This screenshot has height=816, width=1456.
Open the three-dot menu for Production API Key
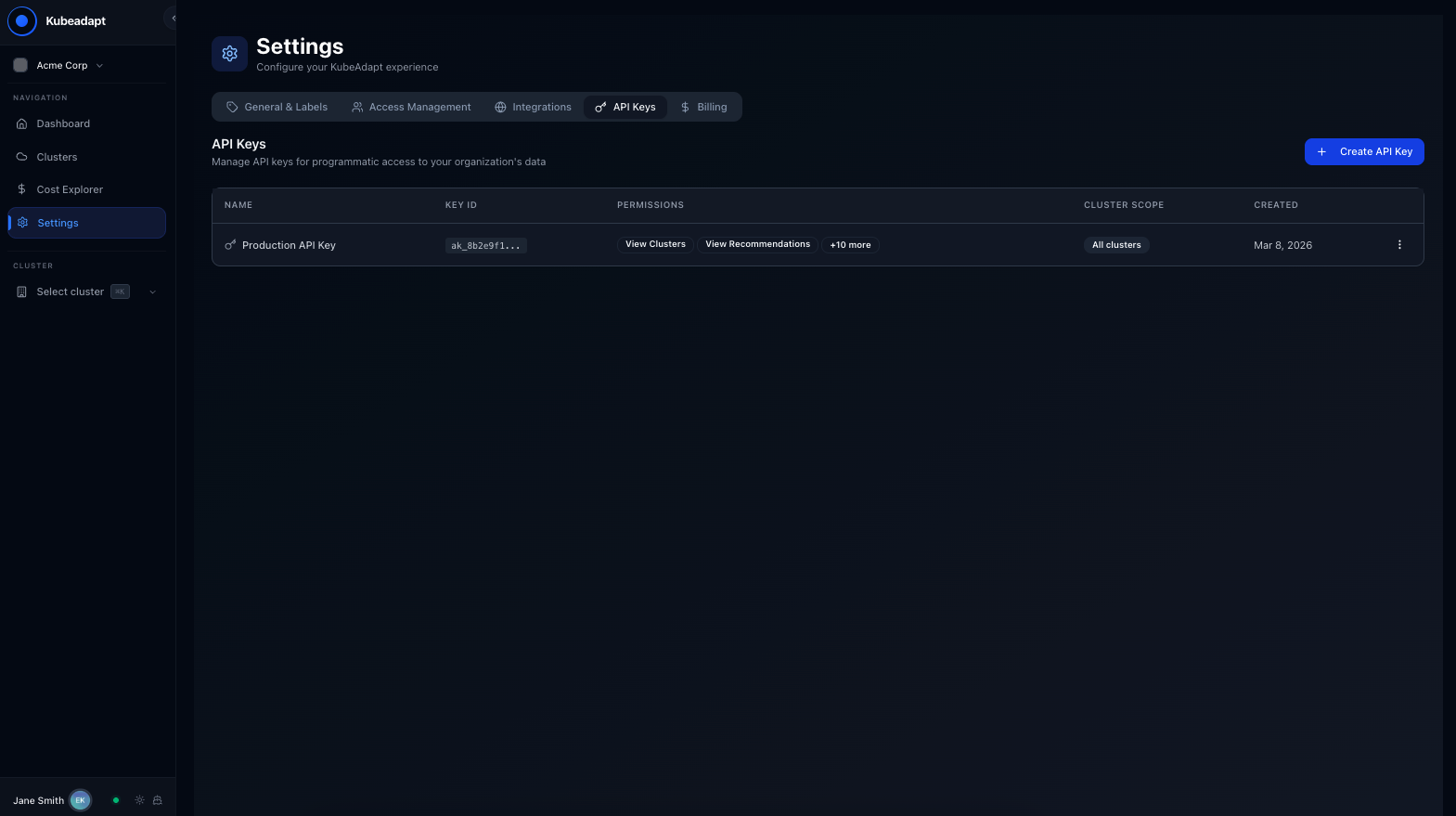(x=1399, y=245)
